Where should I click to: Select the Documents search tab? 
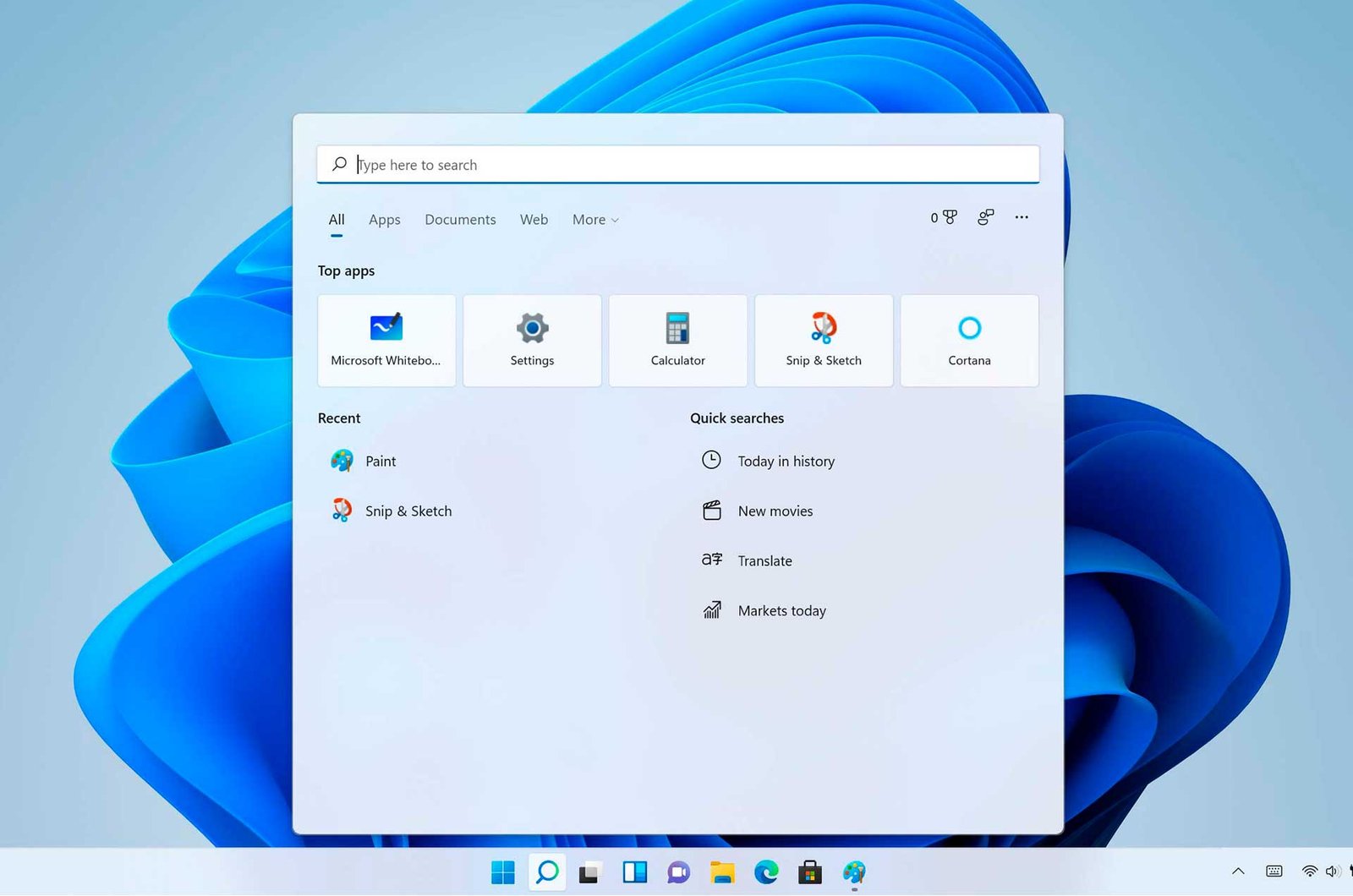[460, 220]
